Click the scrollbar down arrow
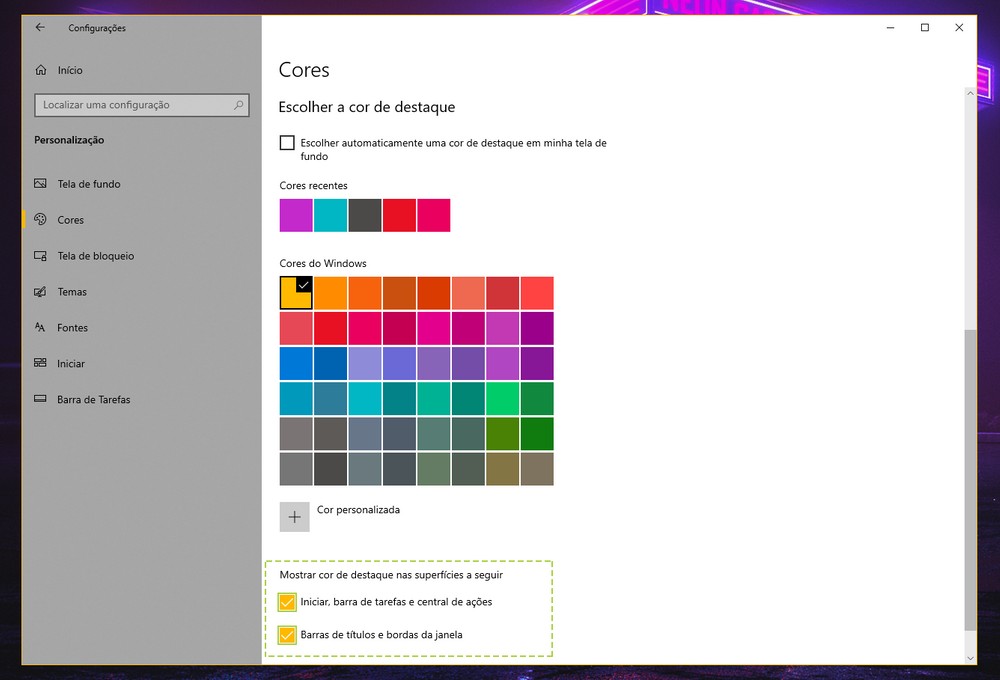Screen dimensions: 1000x680 970,657
